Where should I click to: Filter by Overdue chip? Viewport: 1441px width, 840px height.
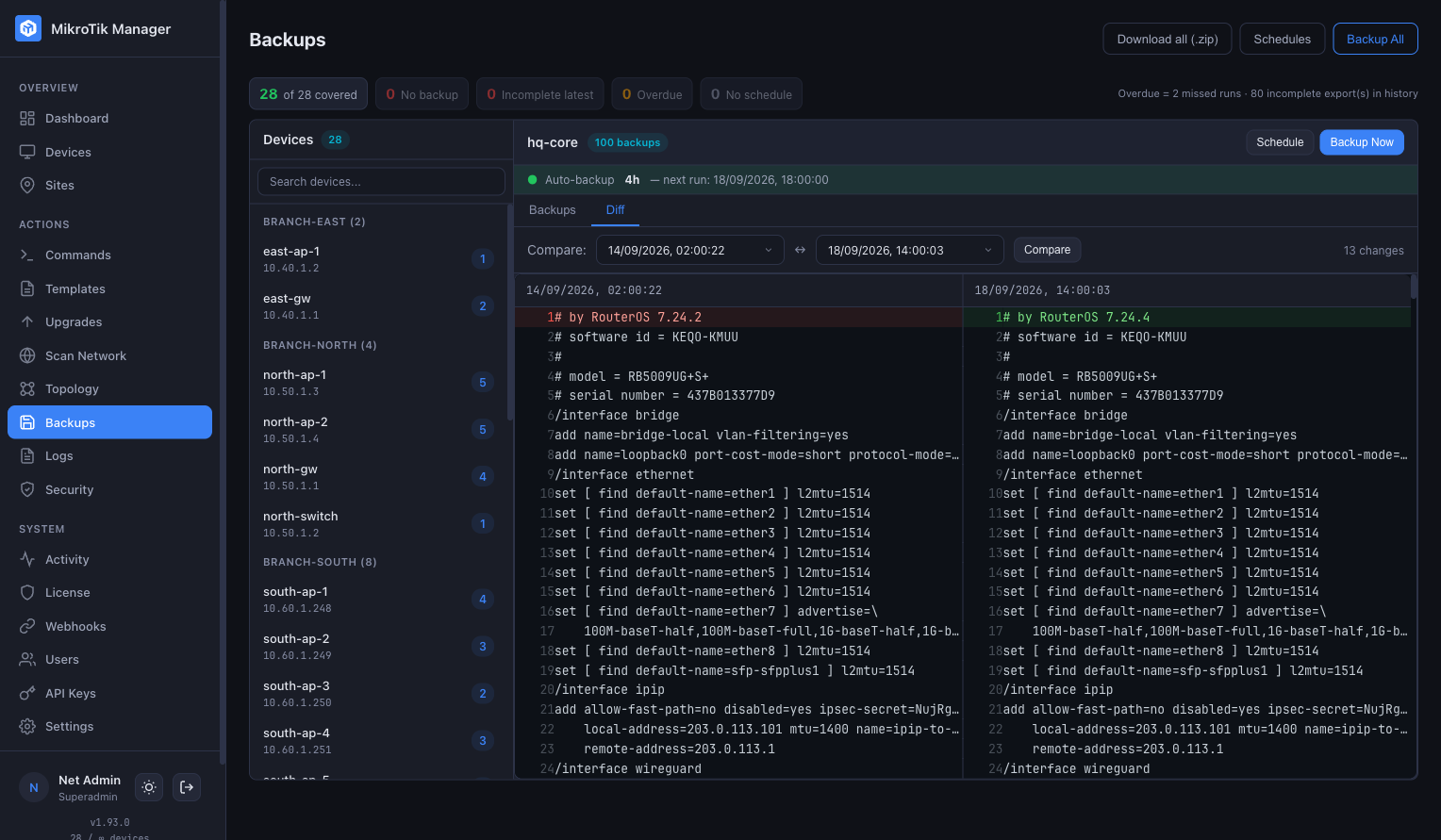pos(652,94)
